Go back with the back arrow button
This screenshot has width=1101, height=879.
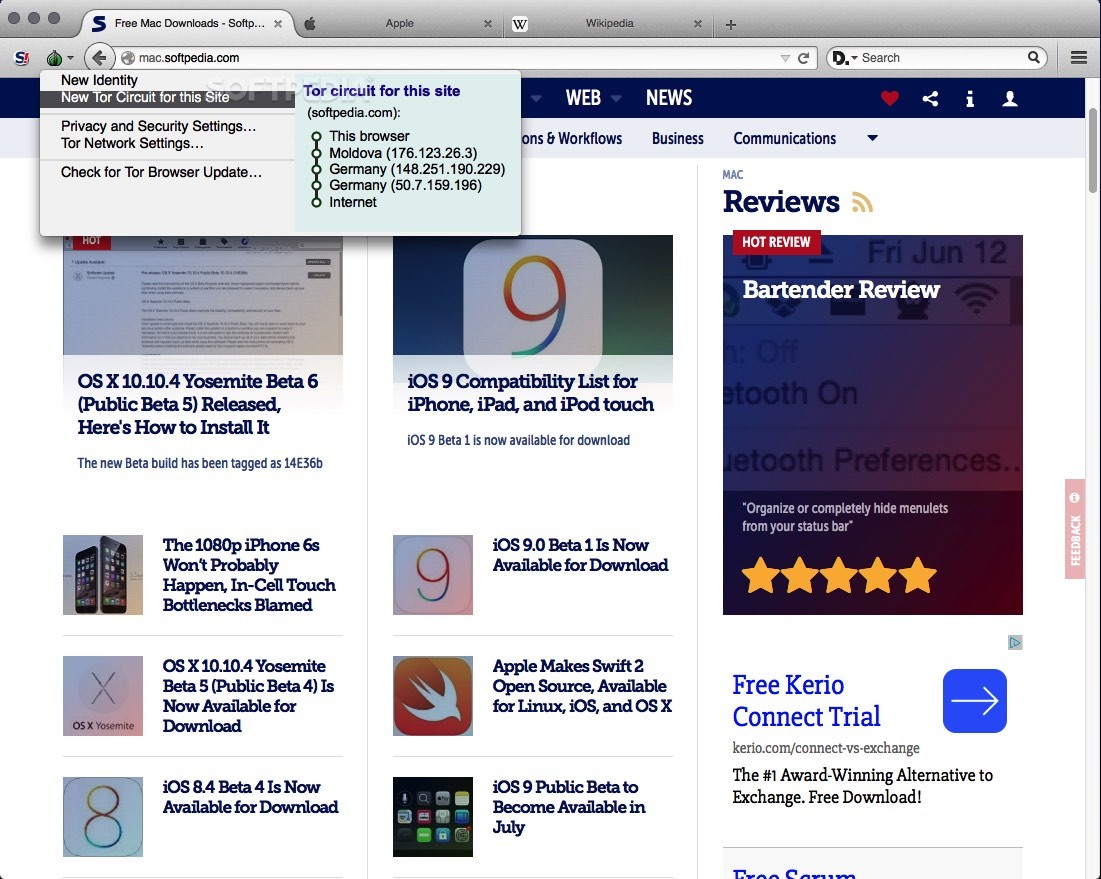tap(99, 58)
